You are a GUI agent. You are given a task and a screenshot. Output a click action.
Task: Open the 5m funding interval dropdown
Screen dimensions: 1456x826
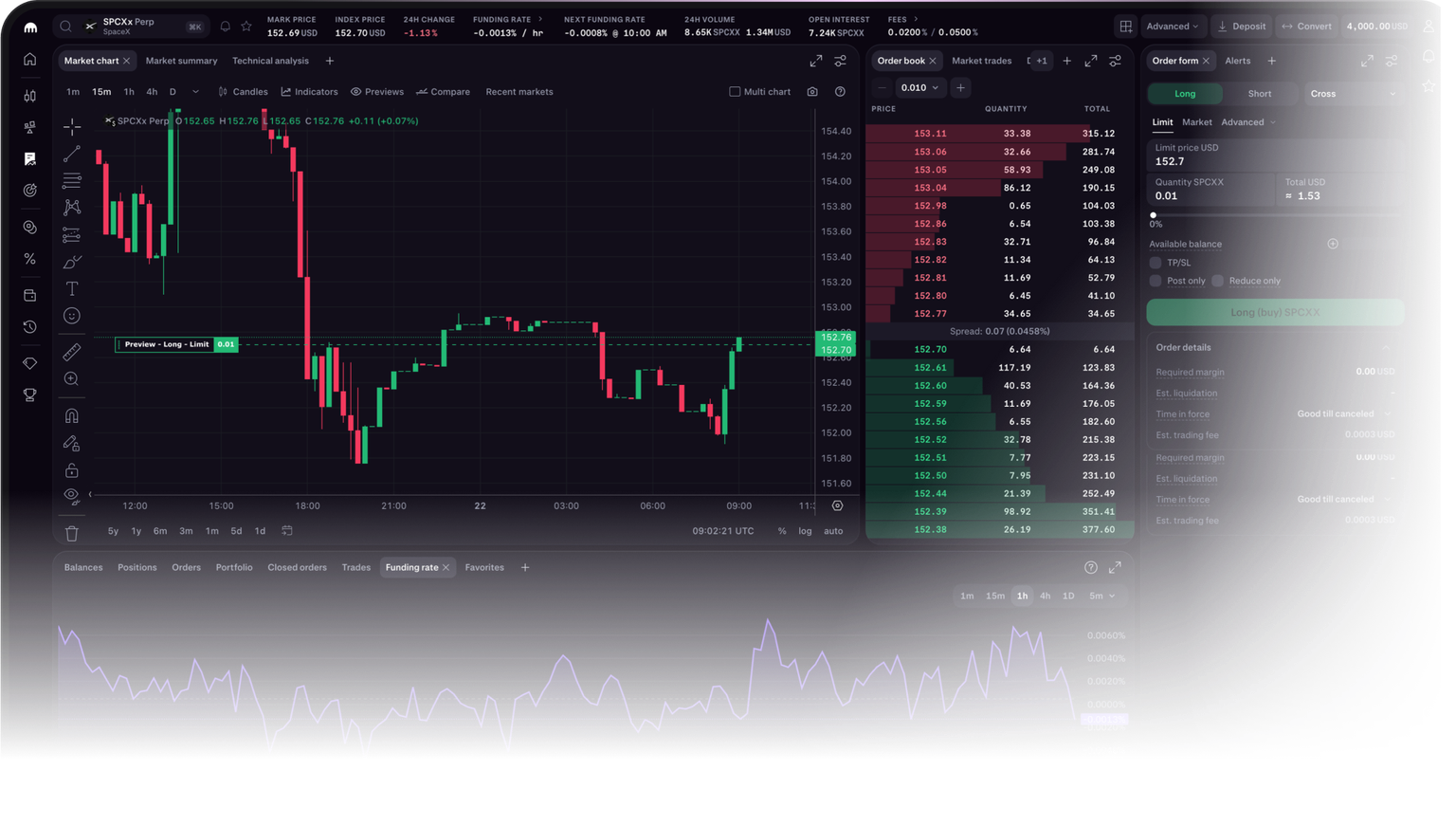click(1101, 596)
